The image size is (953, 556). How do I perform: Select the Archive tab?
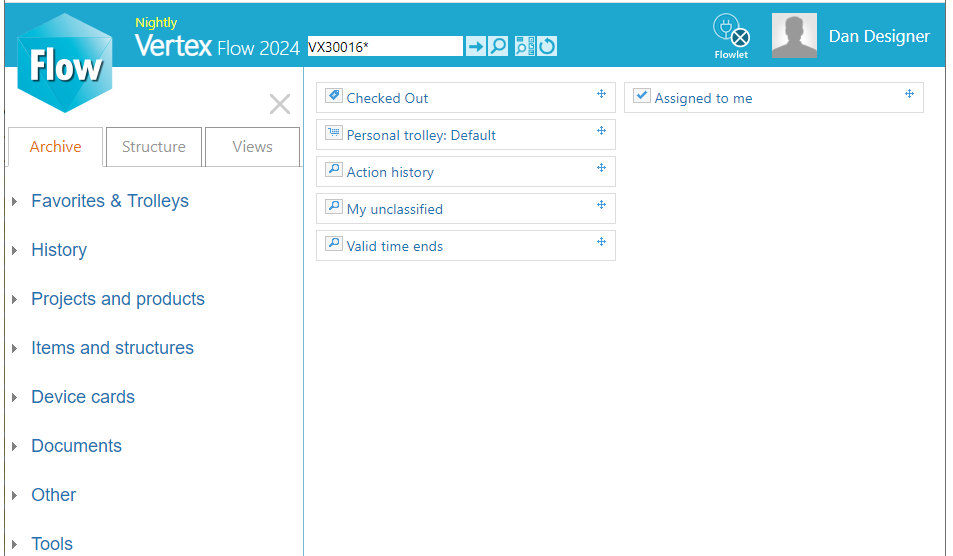click(55, 146)
